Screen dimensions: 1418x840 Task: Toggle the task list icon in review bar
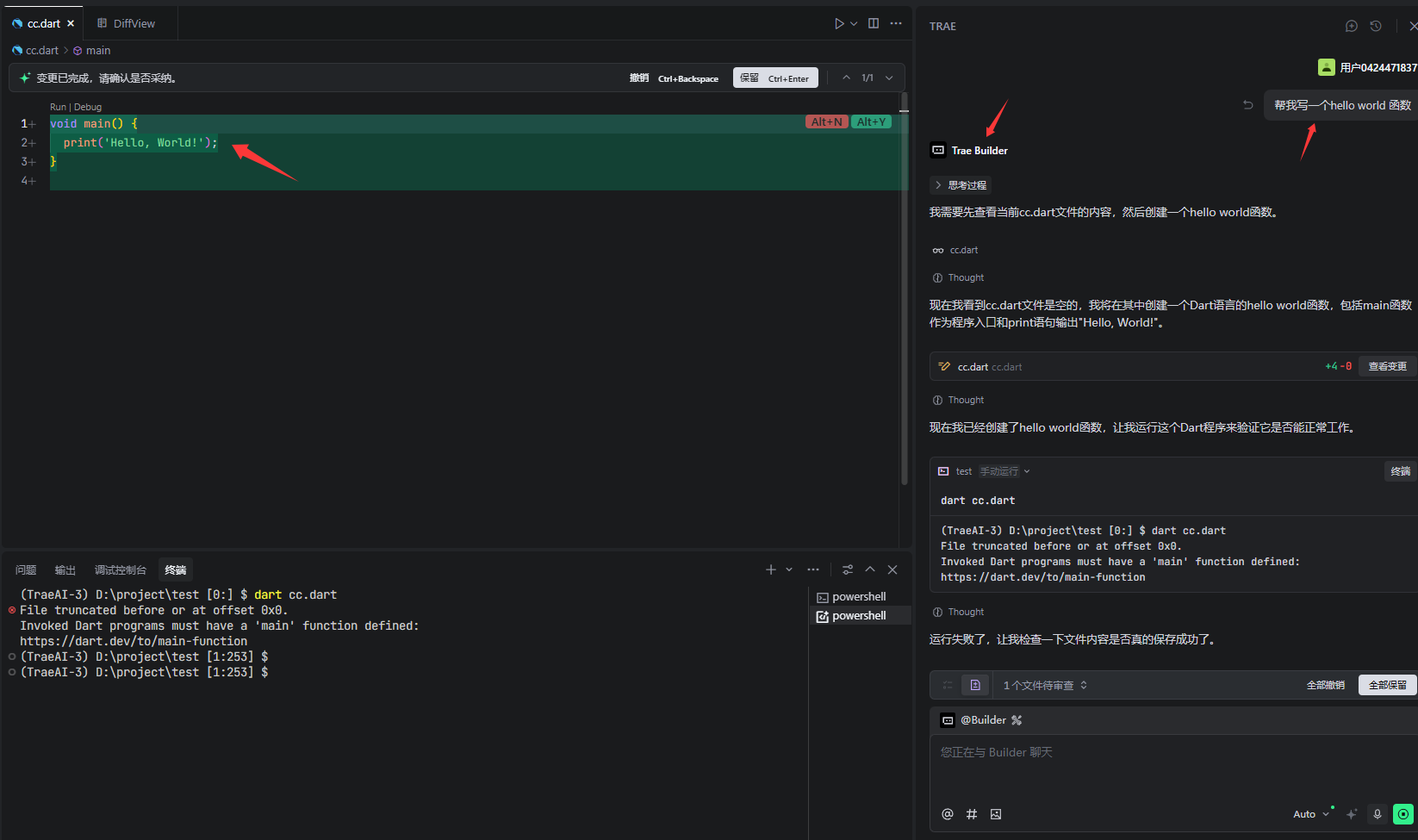pos(948,685)
